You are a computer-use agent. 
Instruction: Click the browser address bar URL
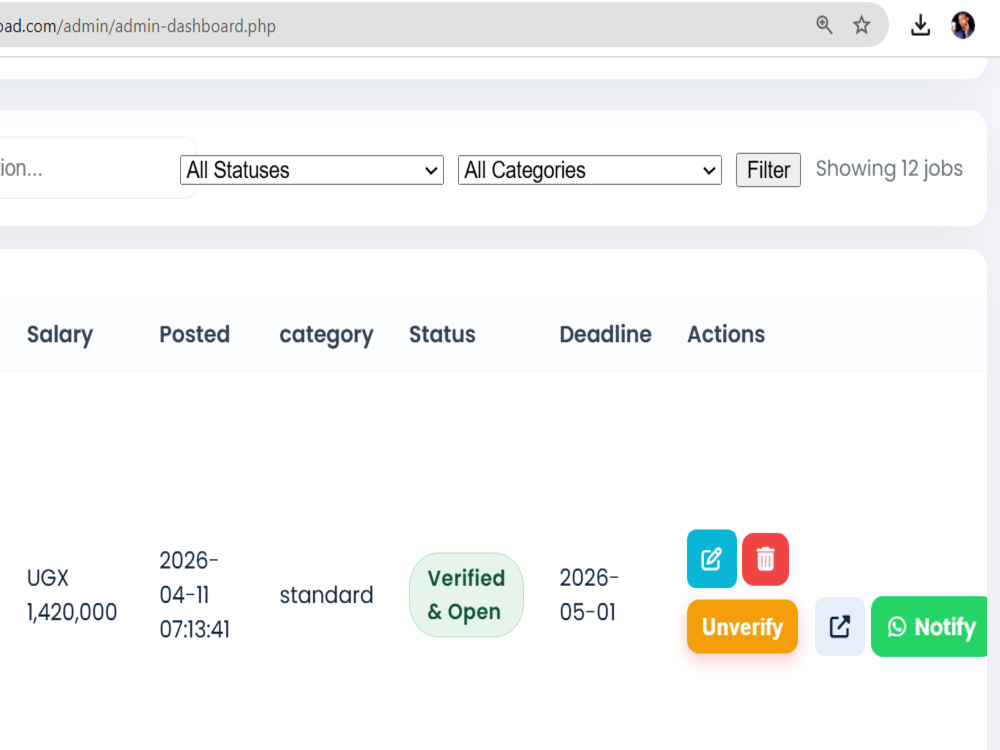(x=138, y=26)
